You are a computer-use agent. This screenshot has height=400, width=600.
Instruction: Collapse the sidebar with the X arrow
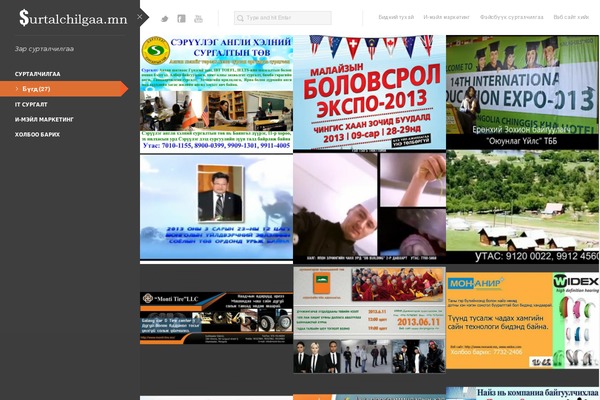point(140,17)
